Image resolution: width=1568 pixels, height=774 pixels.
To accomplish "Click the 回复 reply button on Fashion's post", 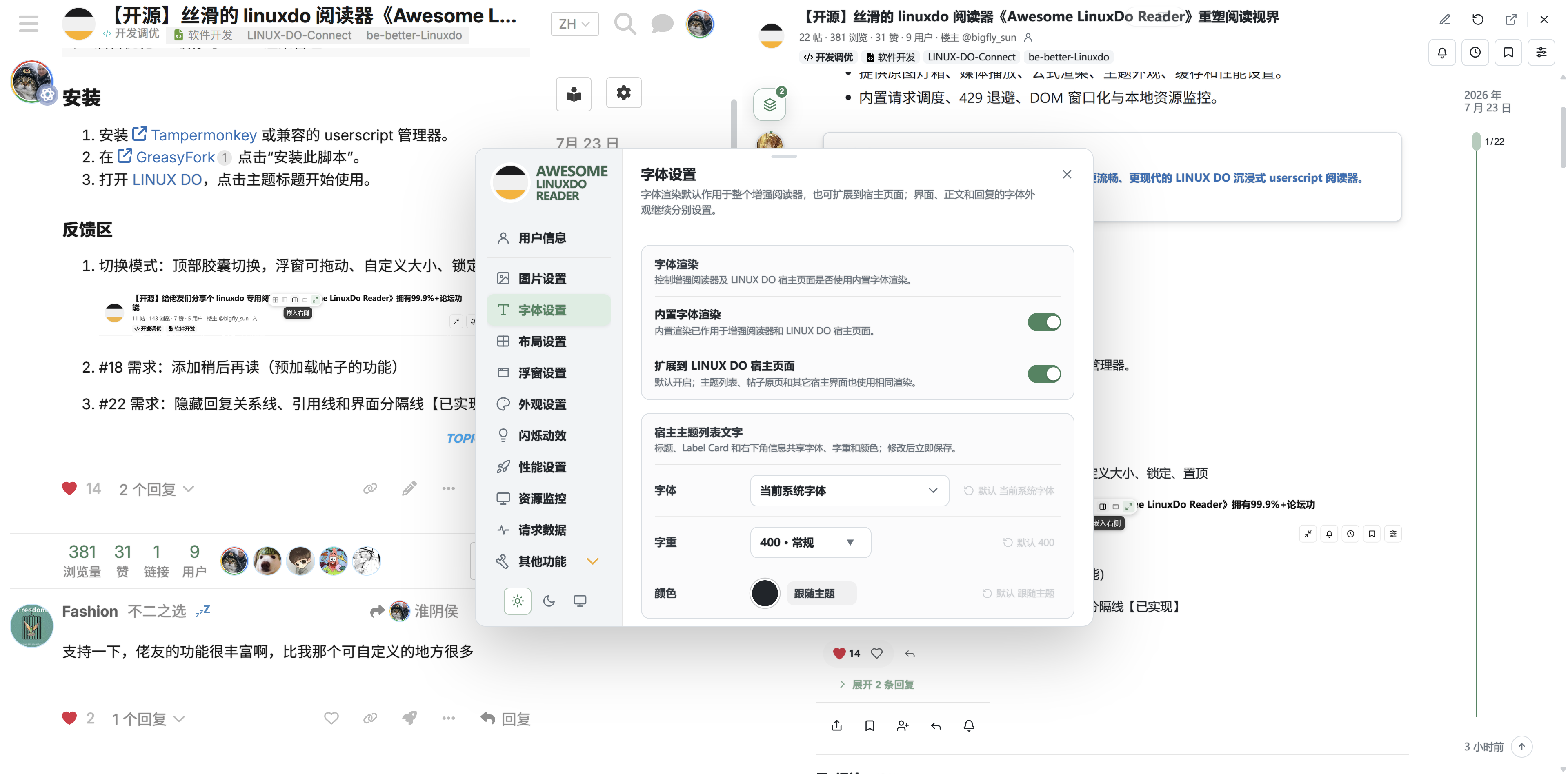I will pos(505,719).
